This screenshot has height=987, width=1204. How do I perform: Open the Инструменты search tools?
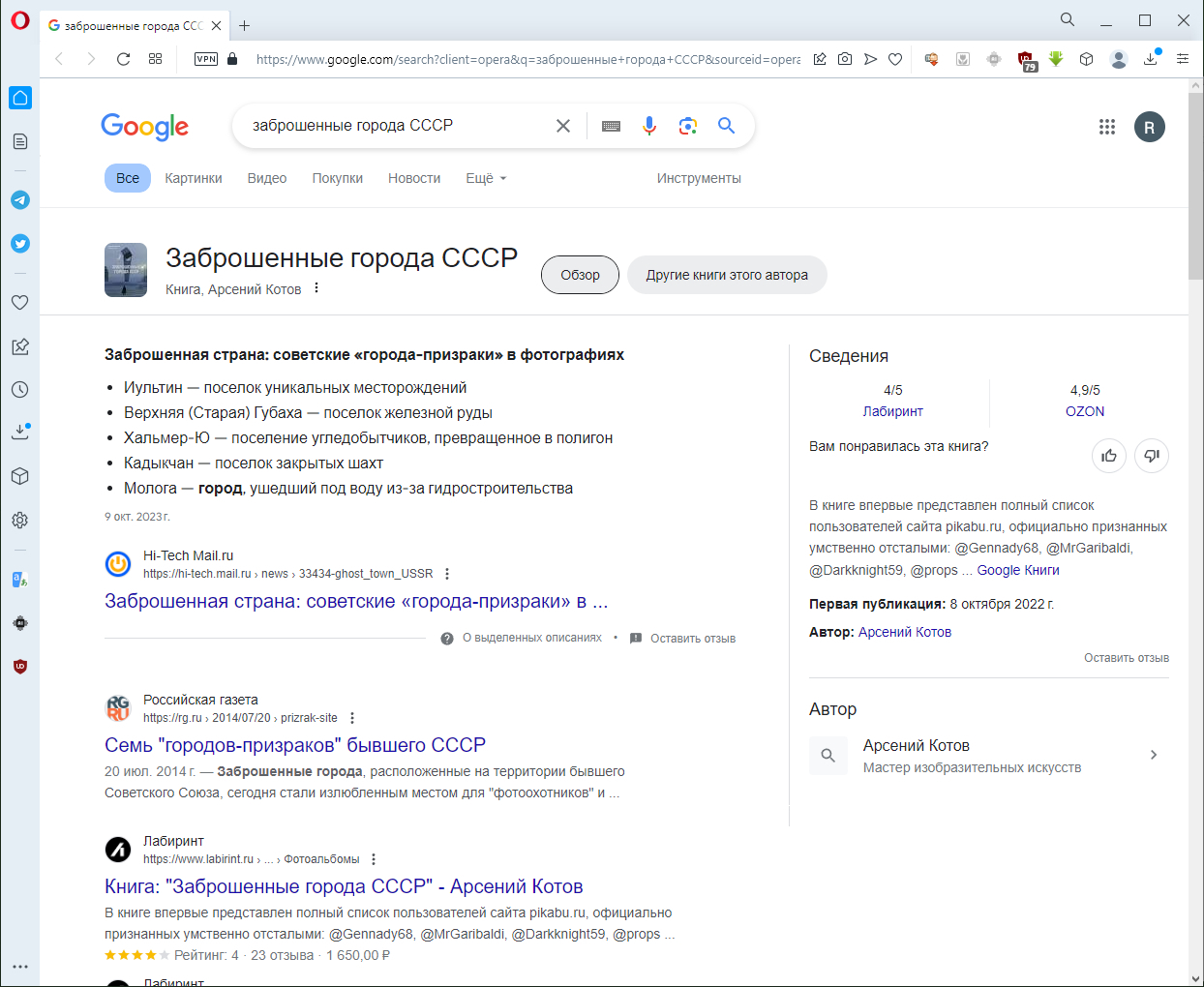[699, 178]
